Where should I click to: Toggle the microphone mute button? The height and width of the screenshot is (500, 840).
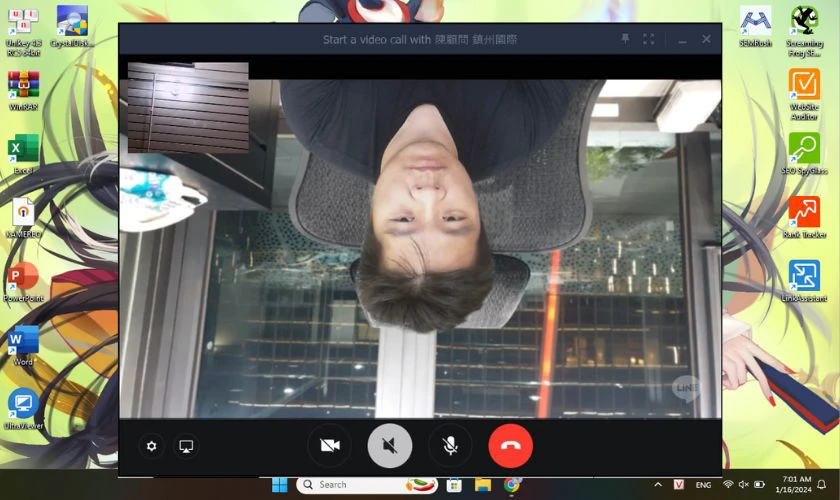[x=450, y=445]
